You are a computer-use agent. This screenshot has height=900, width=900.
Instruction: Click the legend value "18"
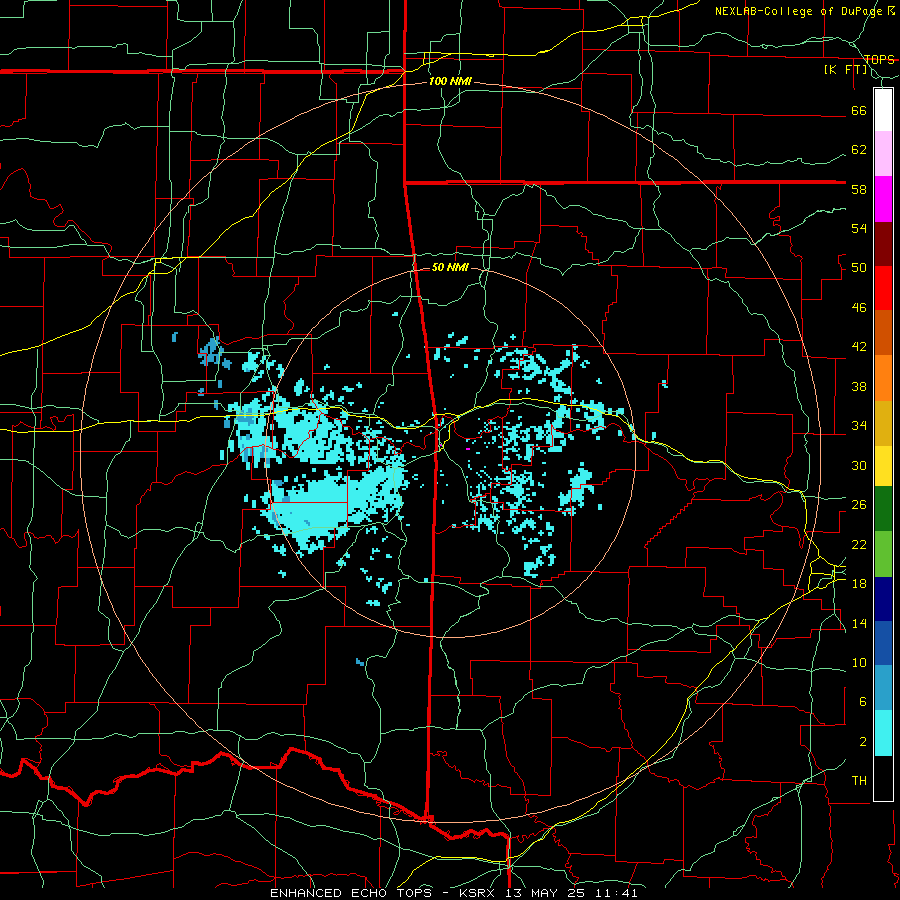(x=859, y=584)
